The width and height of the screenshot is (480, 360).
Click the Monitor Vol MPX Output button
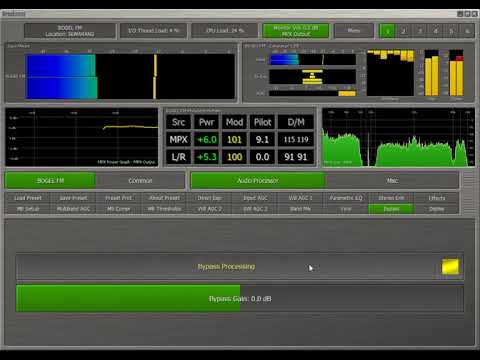pos(296,31)
